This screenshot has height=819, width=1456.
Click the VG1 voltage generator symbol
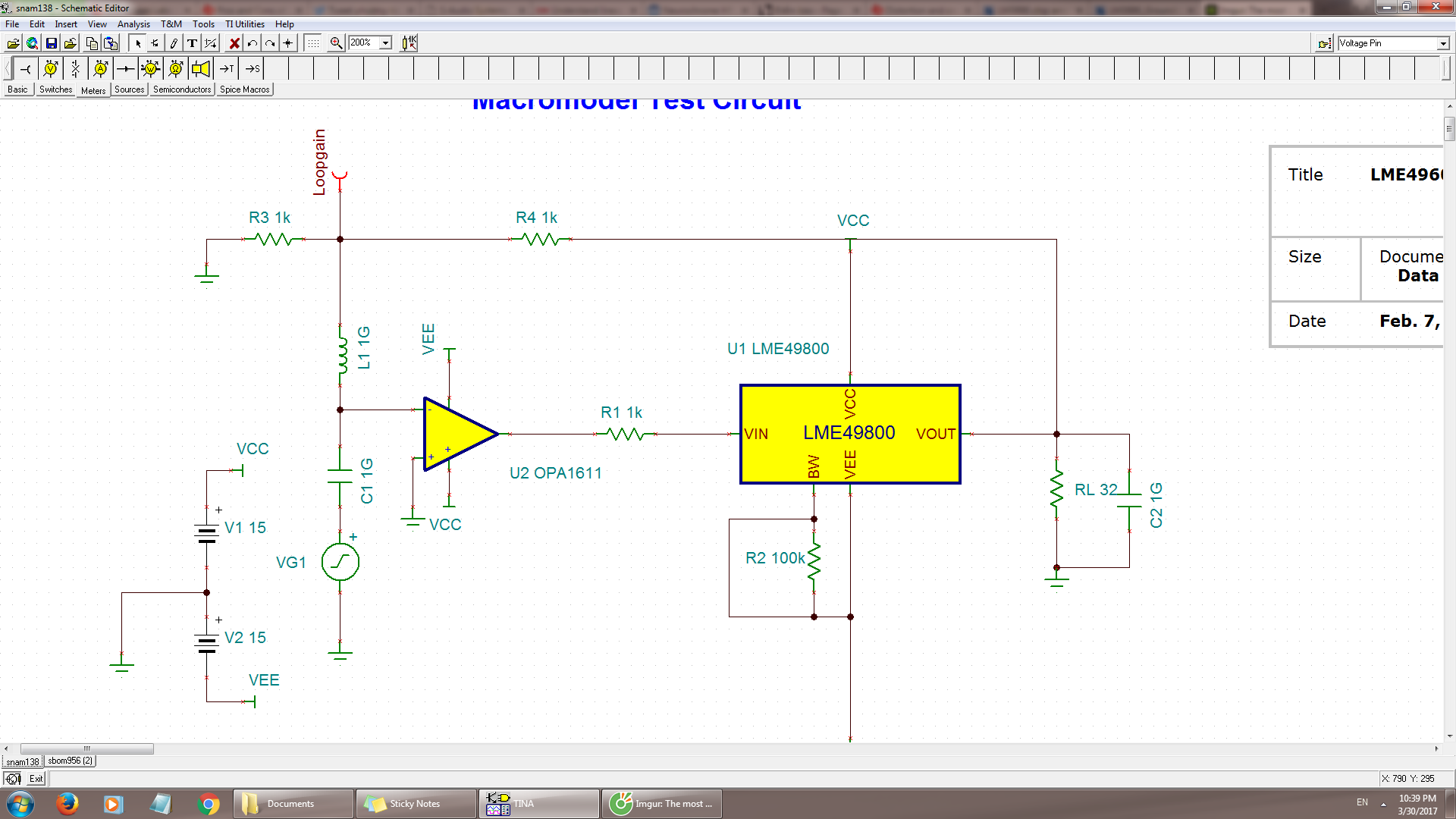click(x=340, y=562)
